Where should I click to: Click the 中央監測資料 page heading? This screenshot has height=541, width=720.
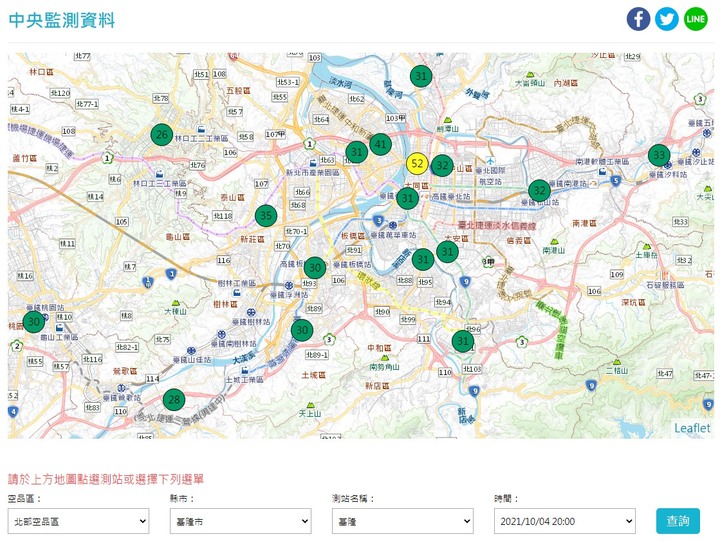(x=62, y=20)
